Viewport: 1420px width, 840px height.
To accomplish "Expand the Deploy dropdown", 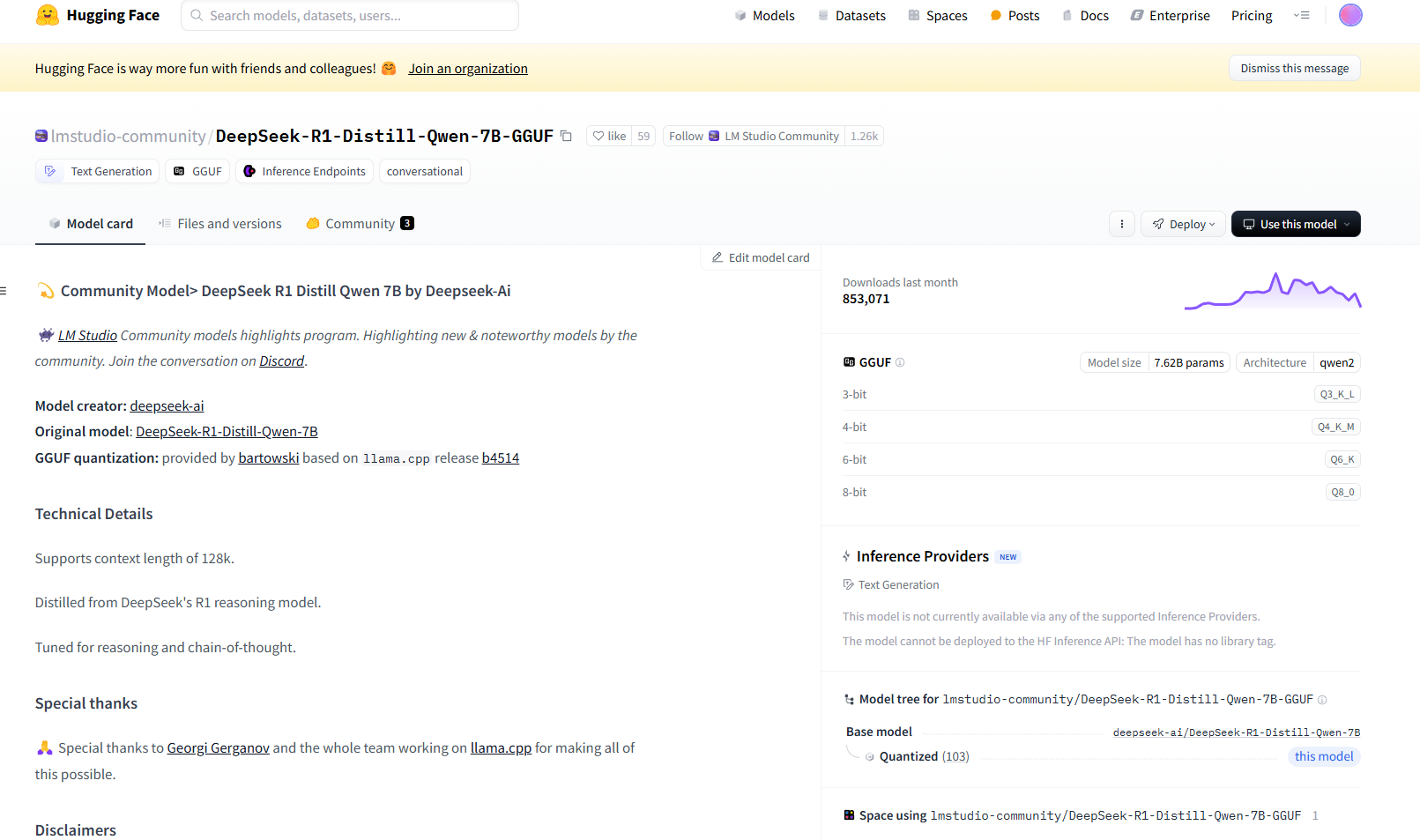I will click(x=1183, y=224).
